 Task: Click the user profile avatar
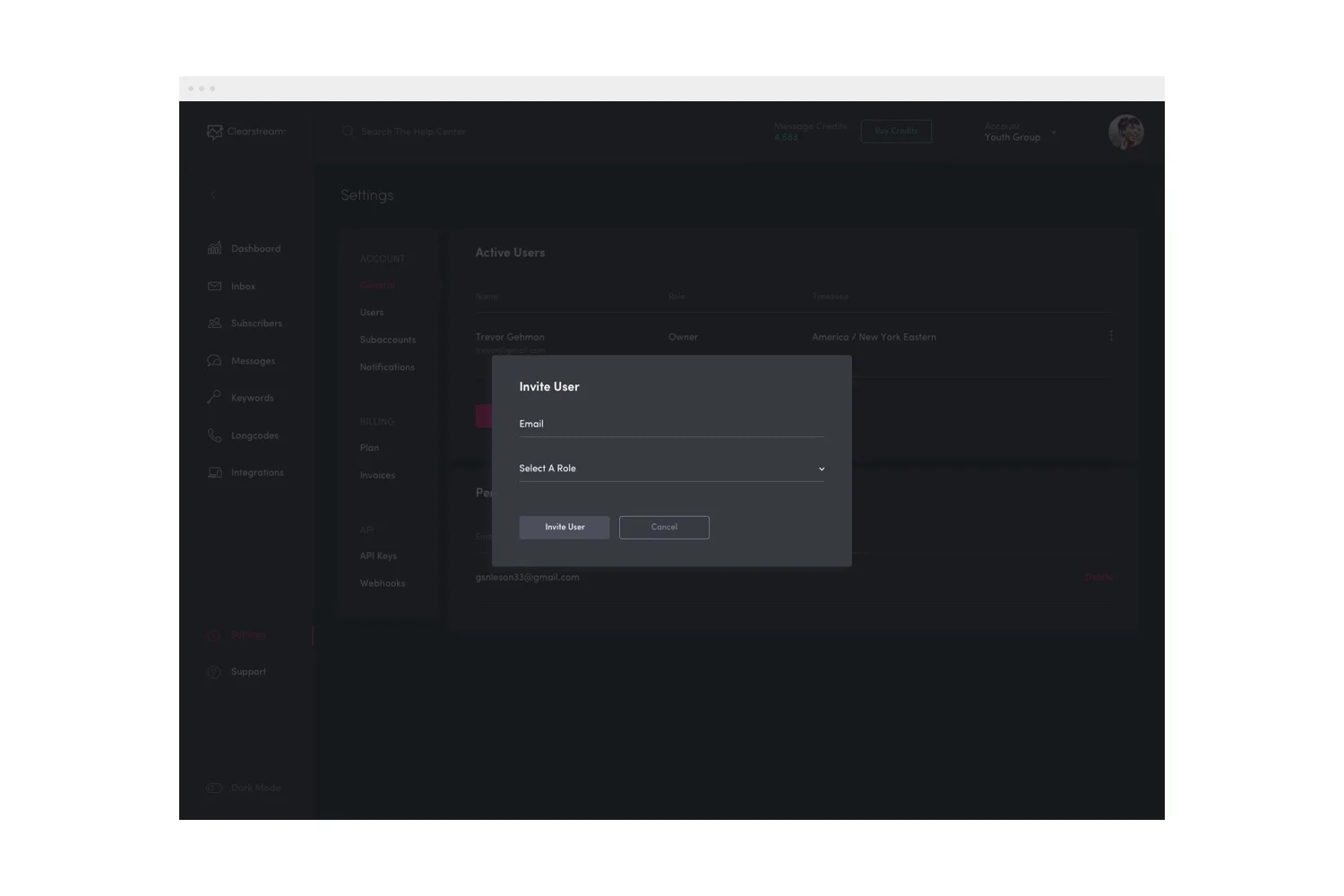click(1126, 132)
